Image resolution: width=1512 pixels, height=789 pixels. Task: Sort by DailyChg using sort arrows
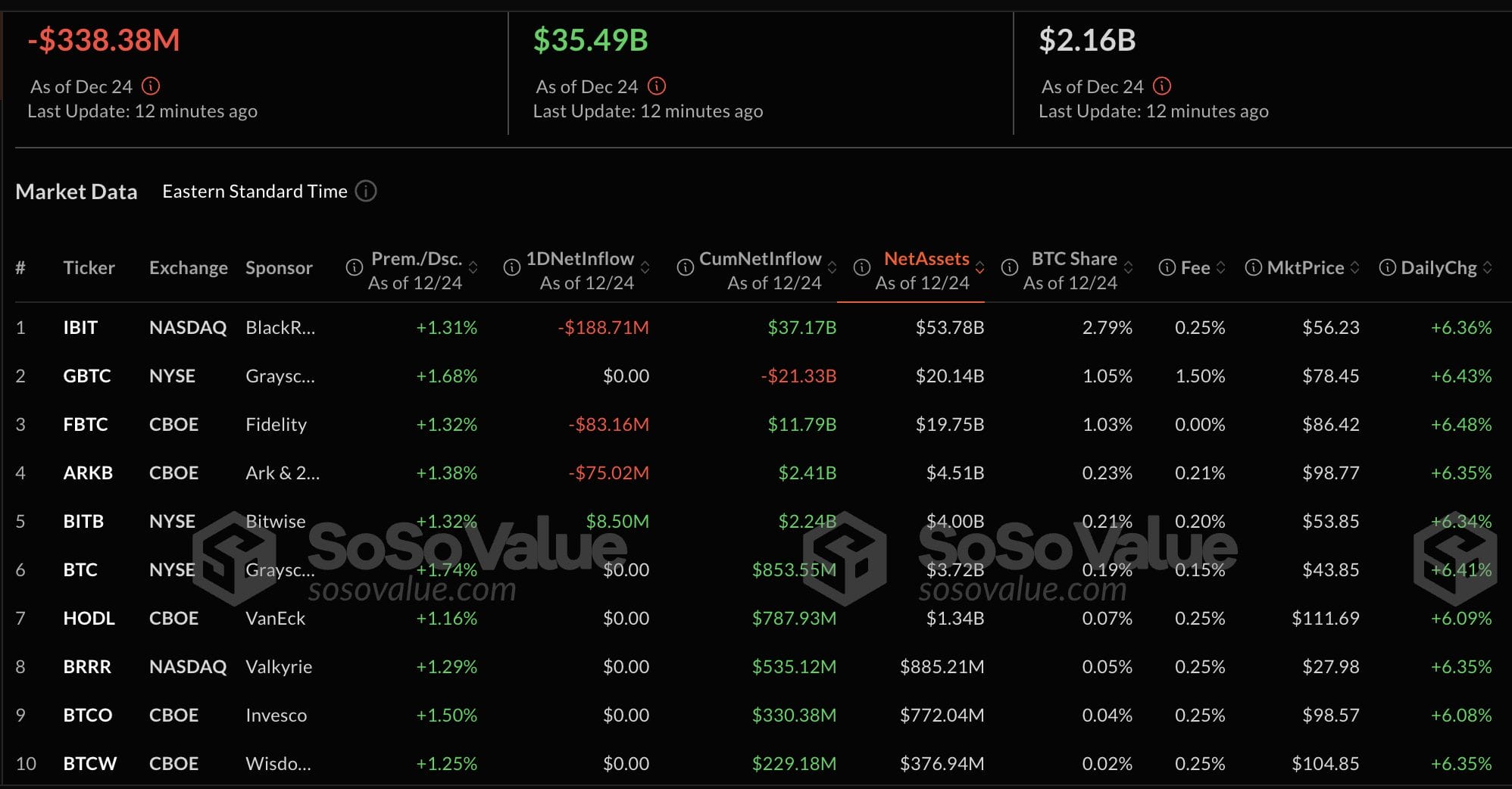pos(1488,267)
